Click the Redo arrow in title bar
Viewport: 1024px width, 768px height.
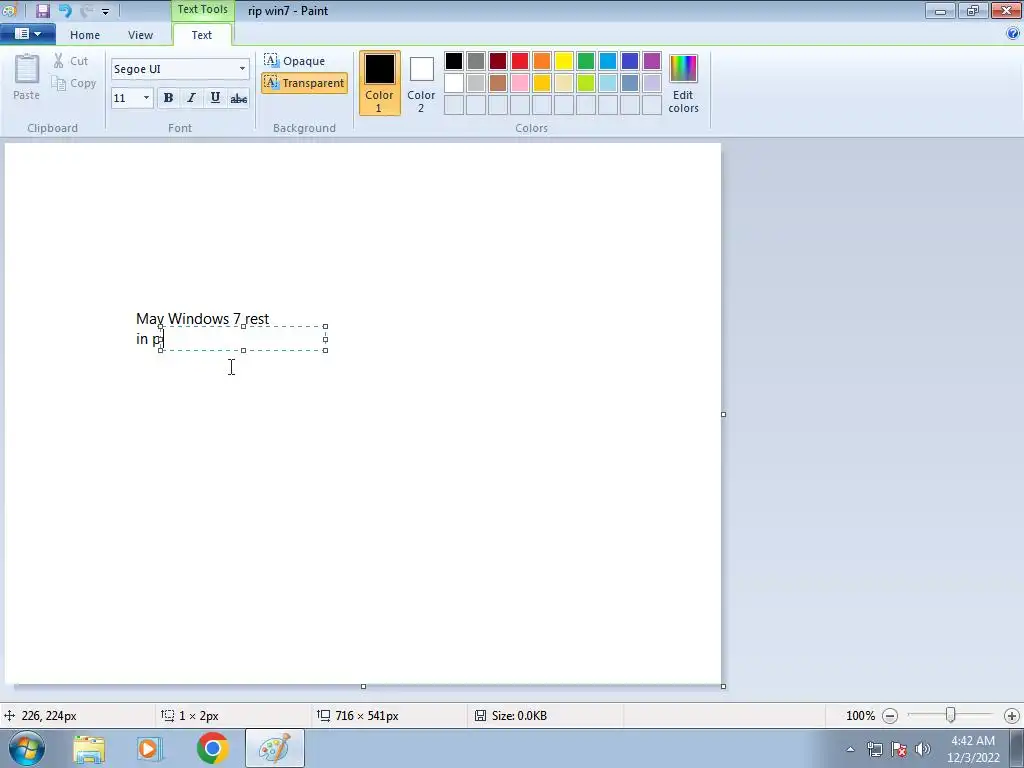point(86,10)
